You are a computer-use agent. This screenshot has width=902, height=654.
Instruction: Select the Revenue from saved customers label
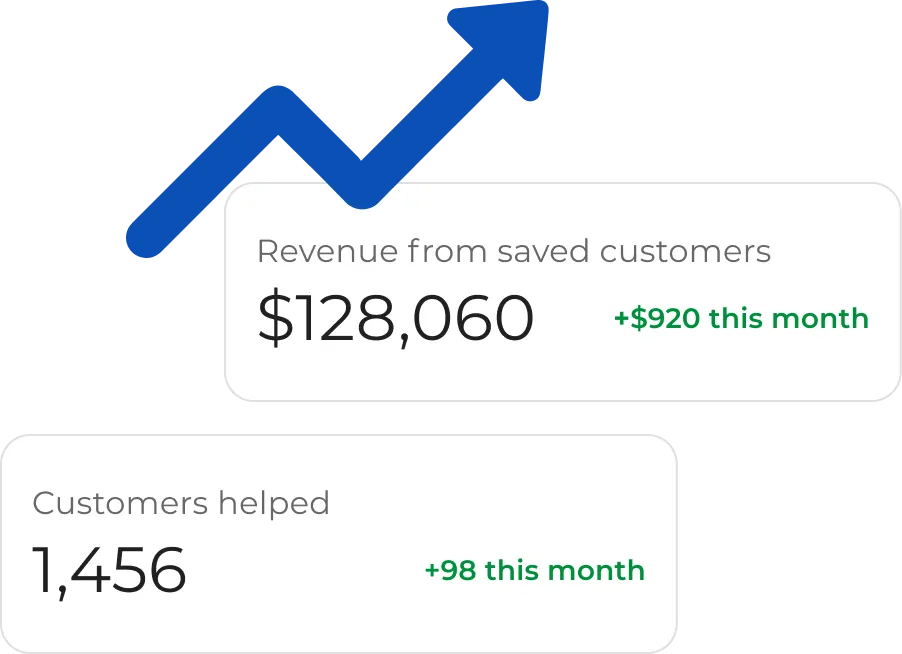[514, 251]
